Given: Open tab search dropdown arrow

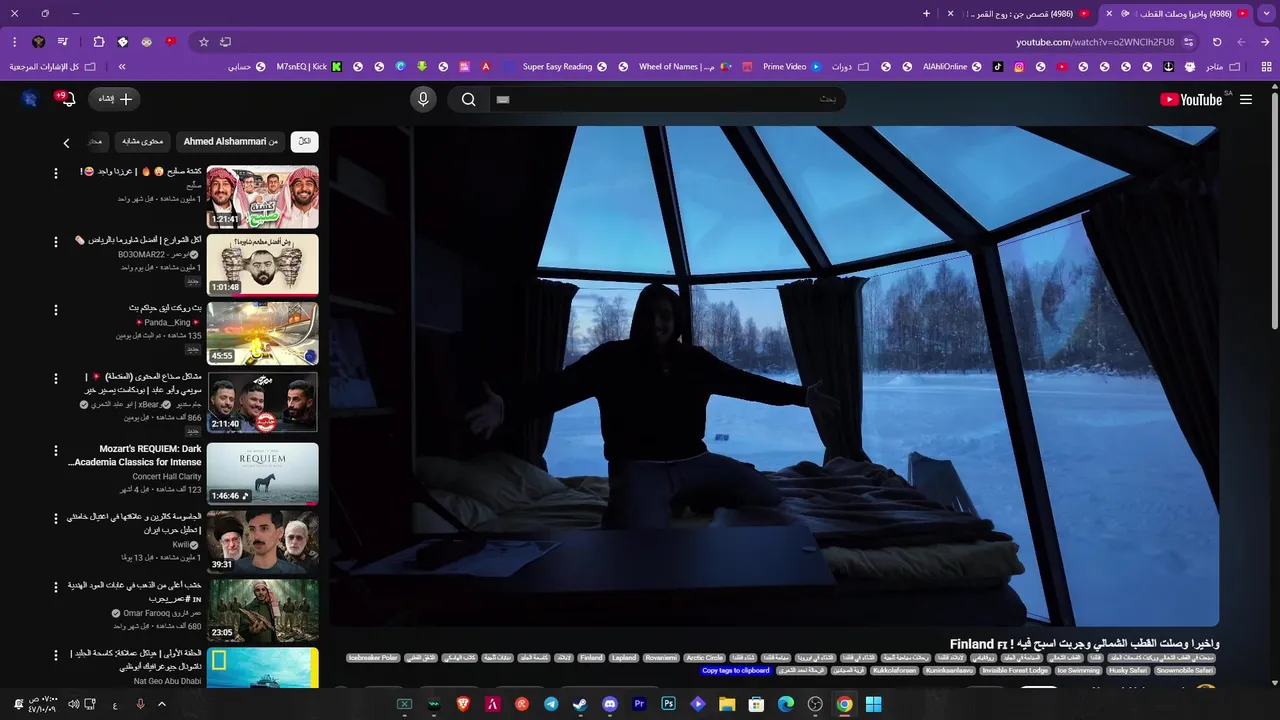Looking at the screenshot, I should (1266, 13).
